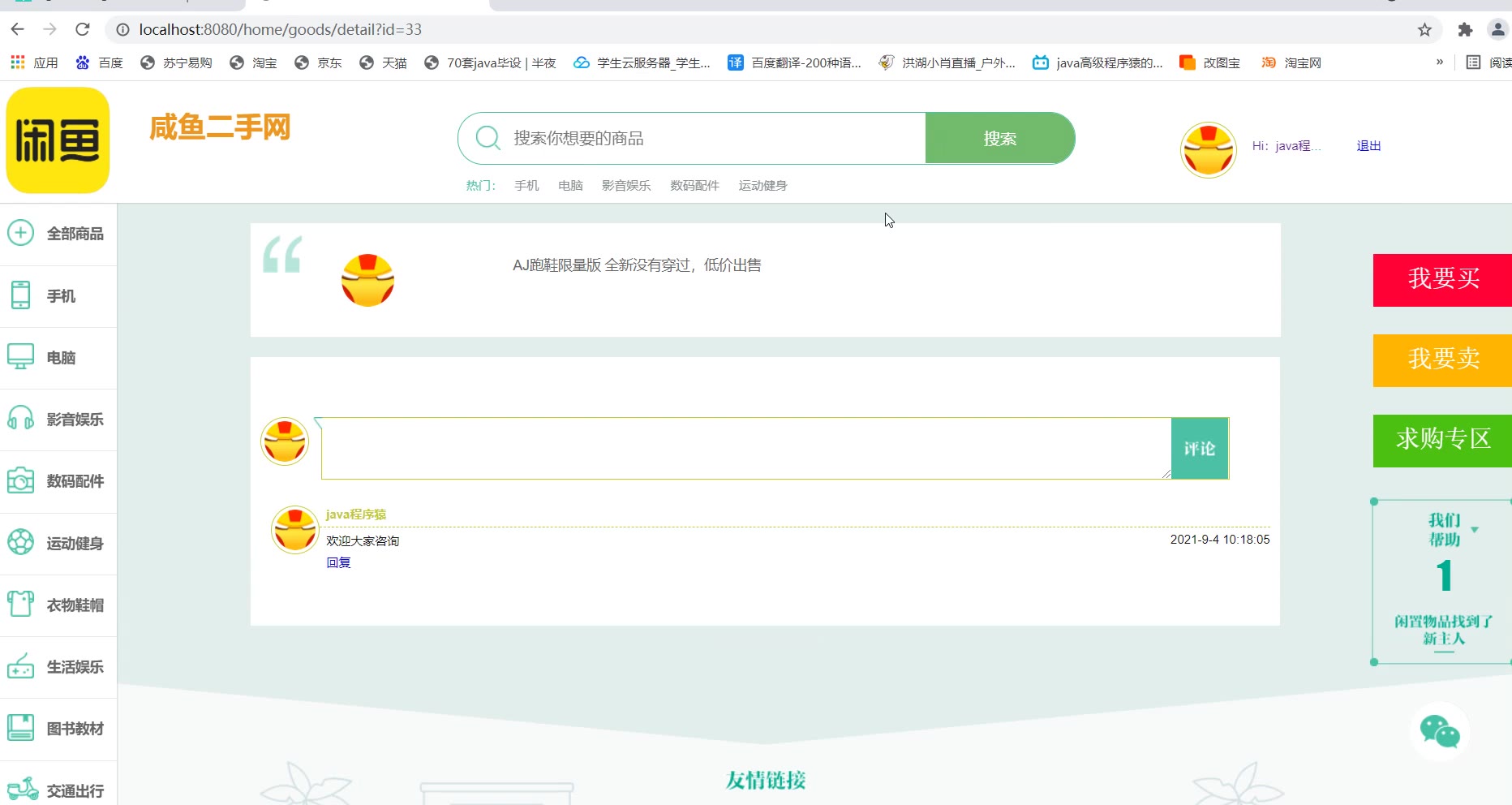1512x805 pixels.
Task: Focus the comment text area
Action: [x=746, y=448]
